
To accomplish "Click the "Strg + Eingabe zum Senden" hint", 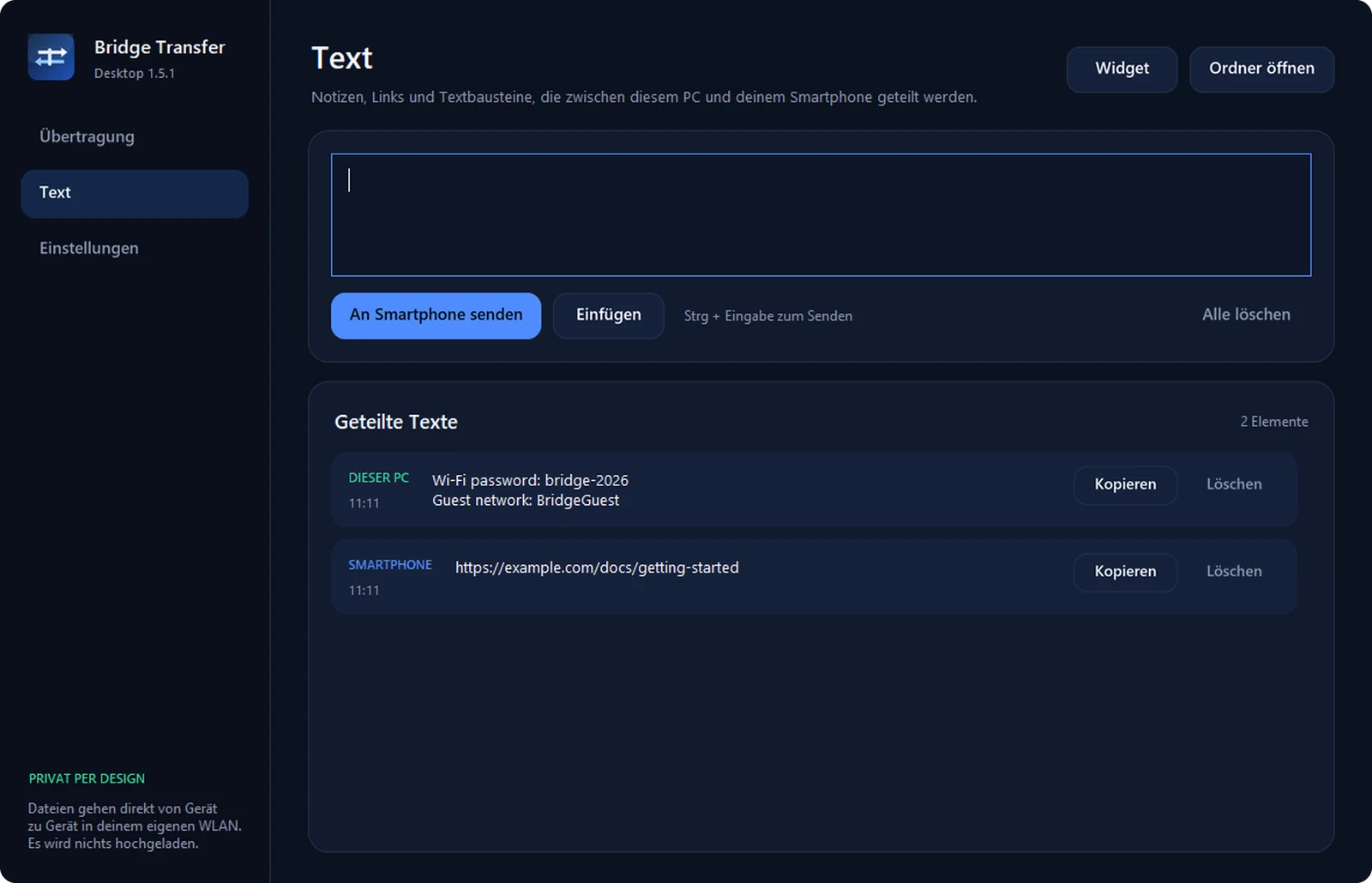I will (768, 316).
